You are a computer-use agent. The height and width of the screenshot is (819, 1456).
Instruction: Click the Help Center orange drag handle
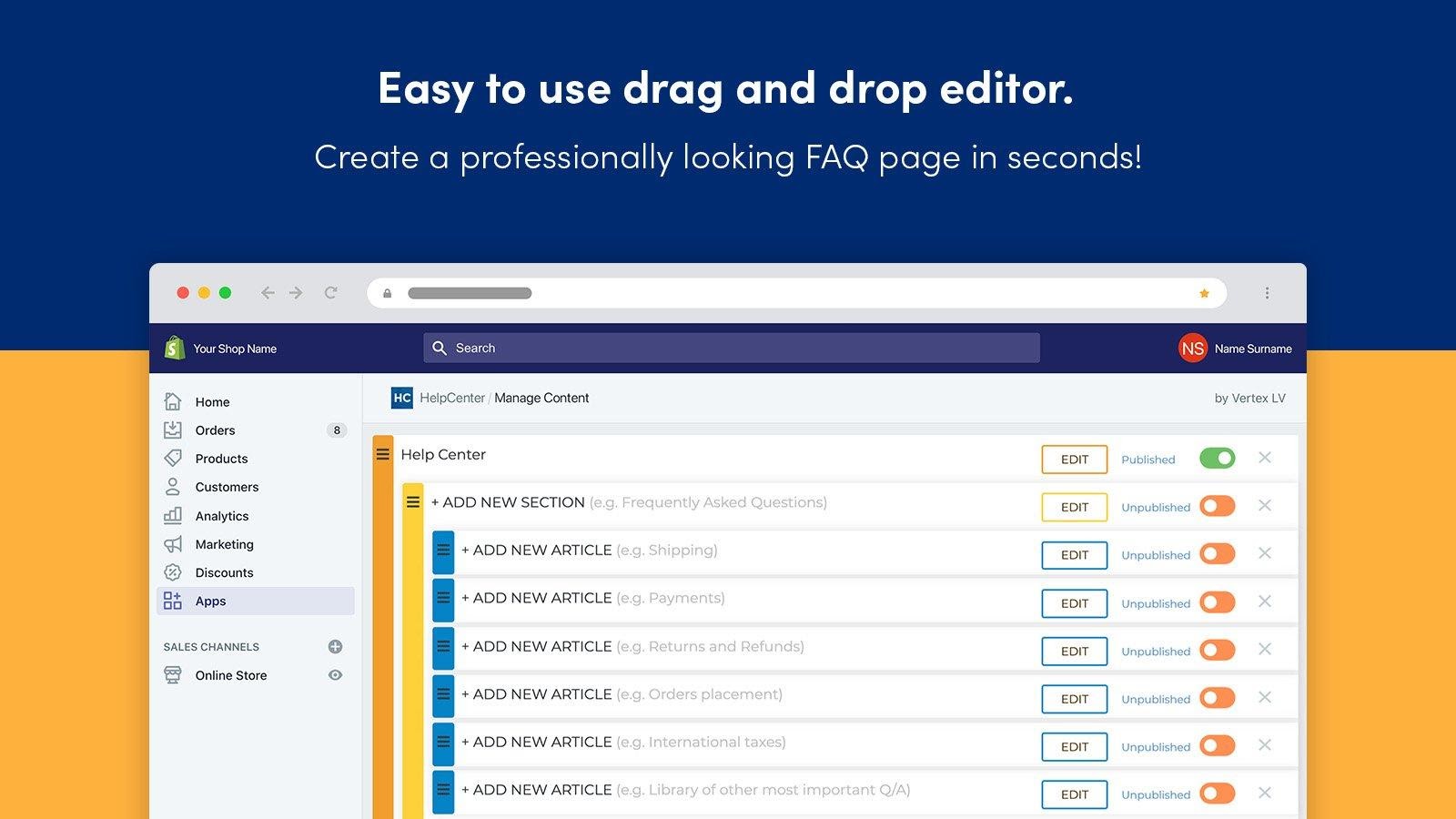pos(383,454)
